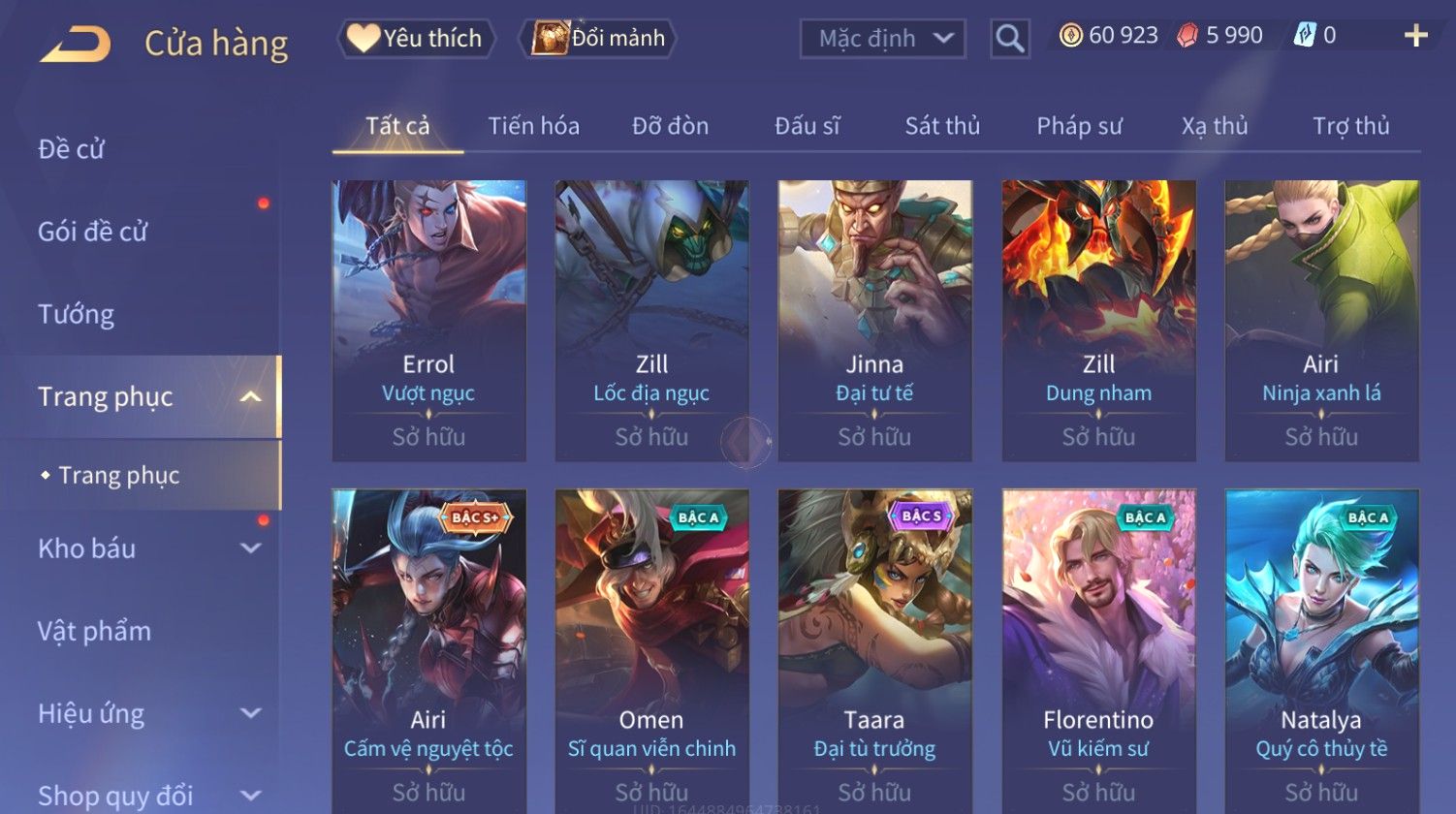Screen dimensions: 1456x814
Task: Tap the gold coin balance icon
Action: (1070, 36)
